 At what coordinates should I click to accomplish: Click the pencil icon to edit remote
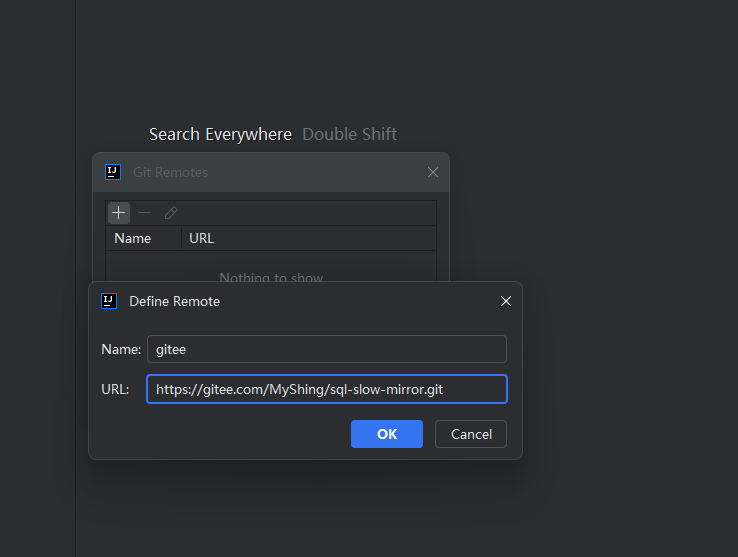tap(171, 213)
